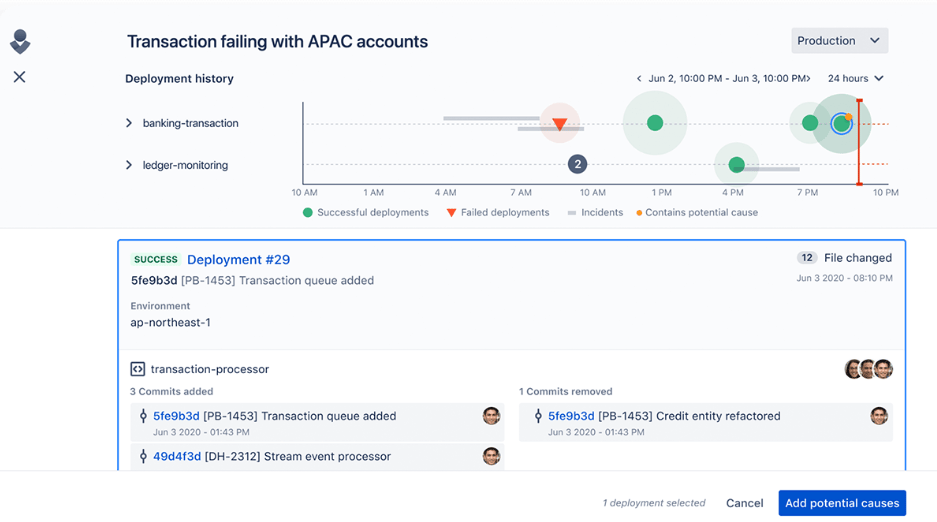937x522 pixels.
Task: Close the panel with the X icon
Action: tap(20, 77)
